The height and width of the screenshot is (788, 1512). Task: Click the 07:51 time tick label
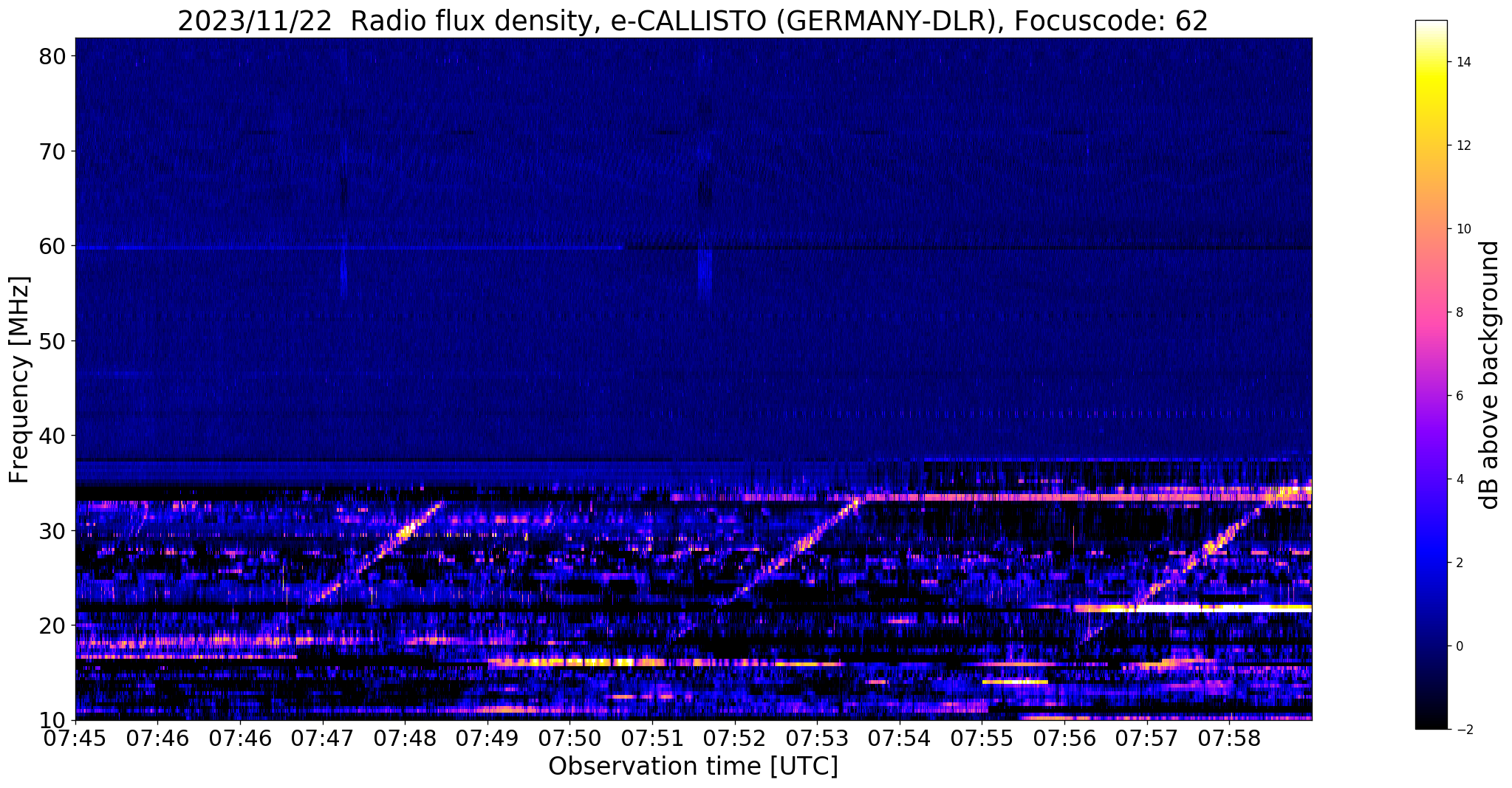point(652,738)
